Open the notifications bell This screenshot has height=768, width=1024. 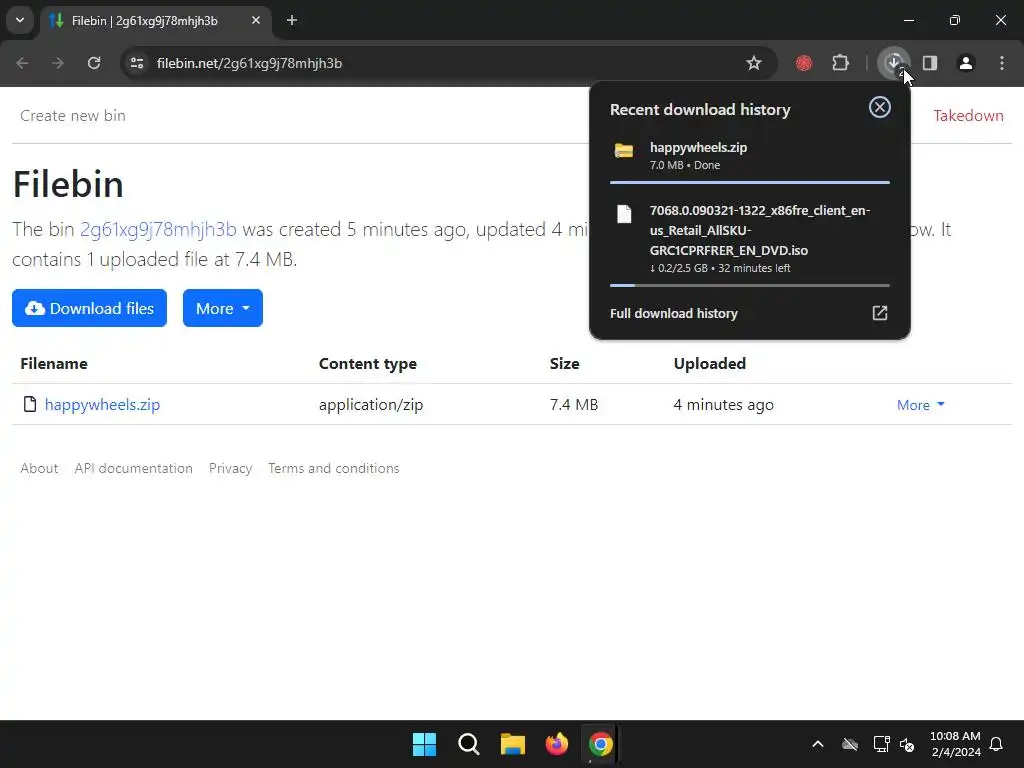[x=997, y=744]
